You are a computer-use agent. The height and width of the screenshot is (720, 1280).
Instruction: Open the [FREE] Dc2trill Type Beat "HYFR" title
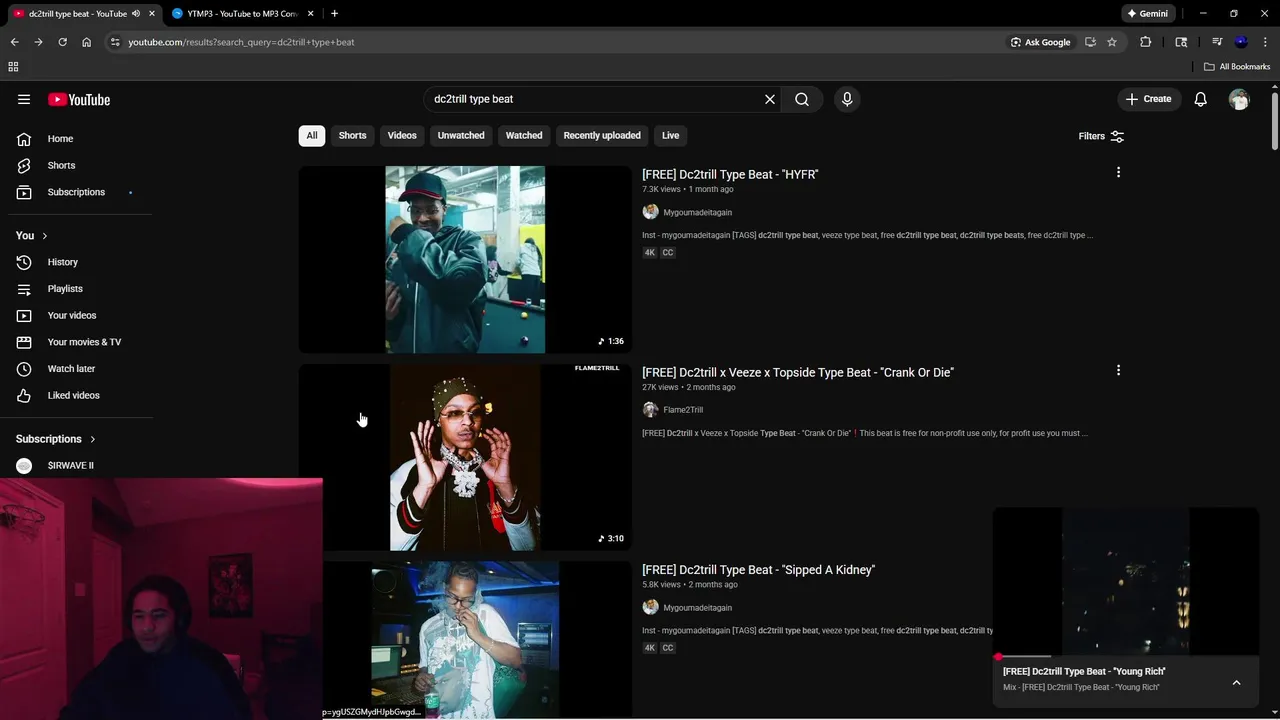[730, 174]
